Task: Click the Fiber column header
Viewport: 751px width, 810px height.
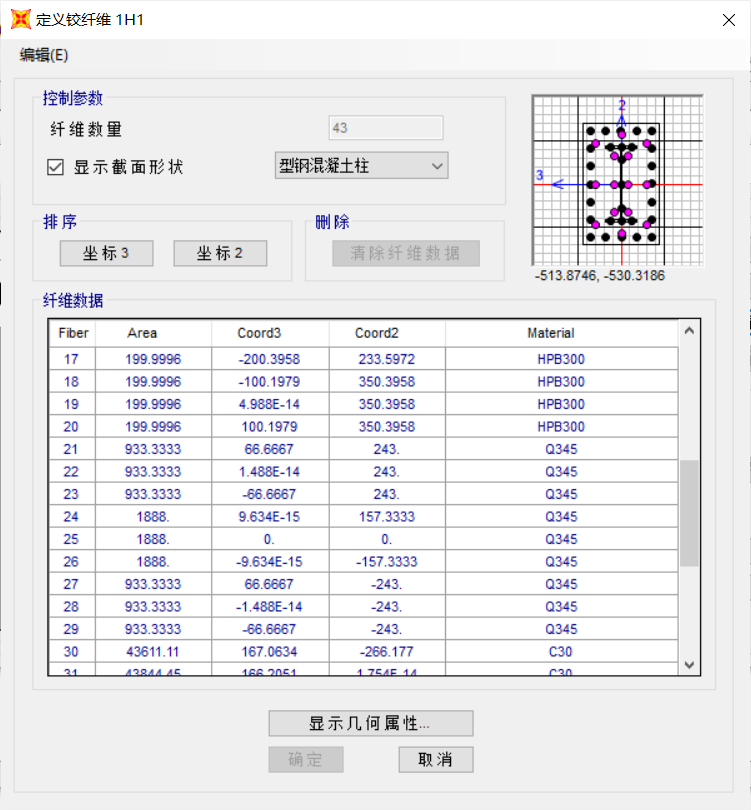Action: pyautogui.click(x=73, y=333)
